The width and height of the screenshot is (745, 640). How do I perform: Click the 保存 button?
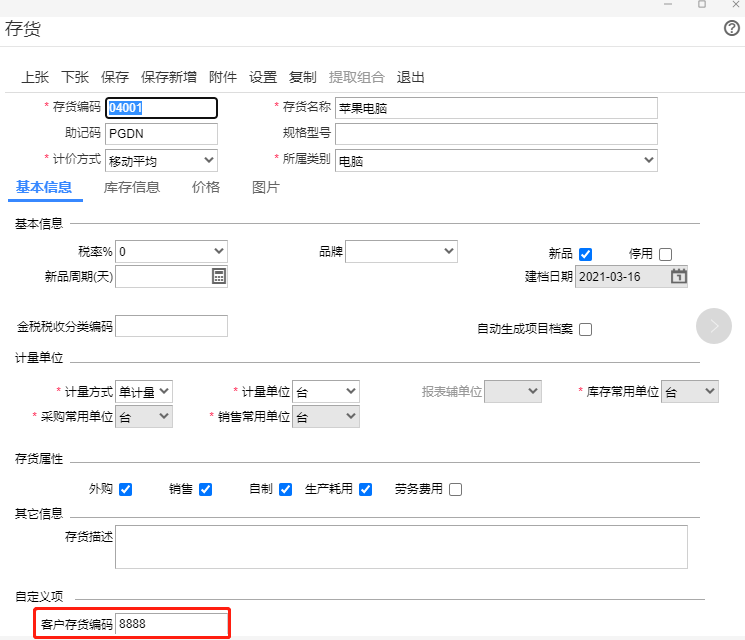(115, 77)
